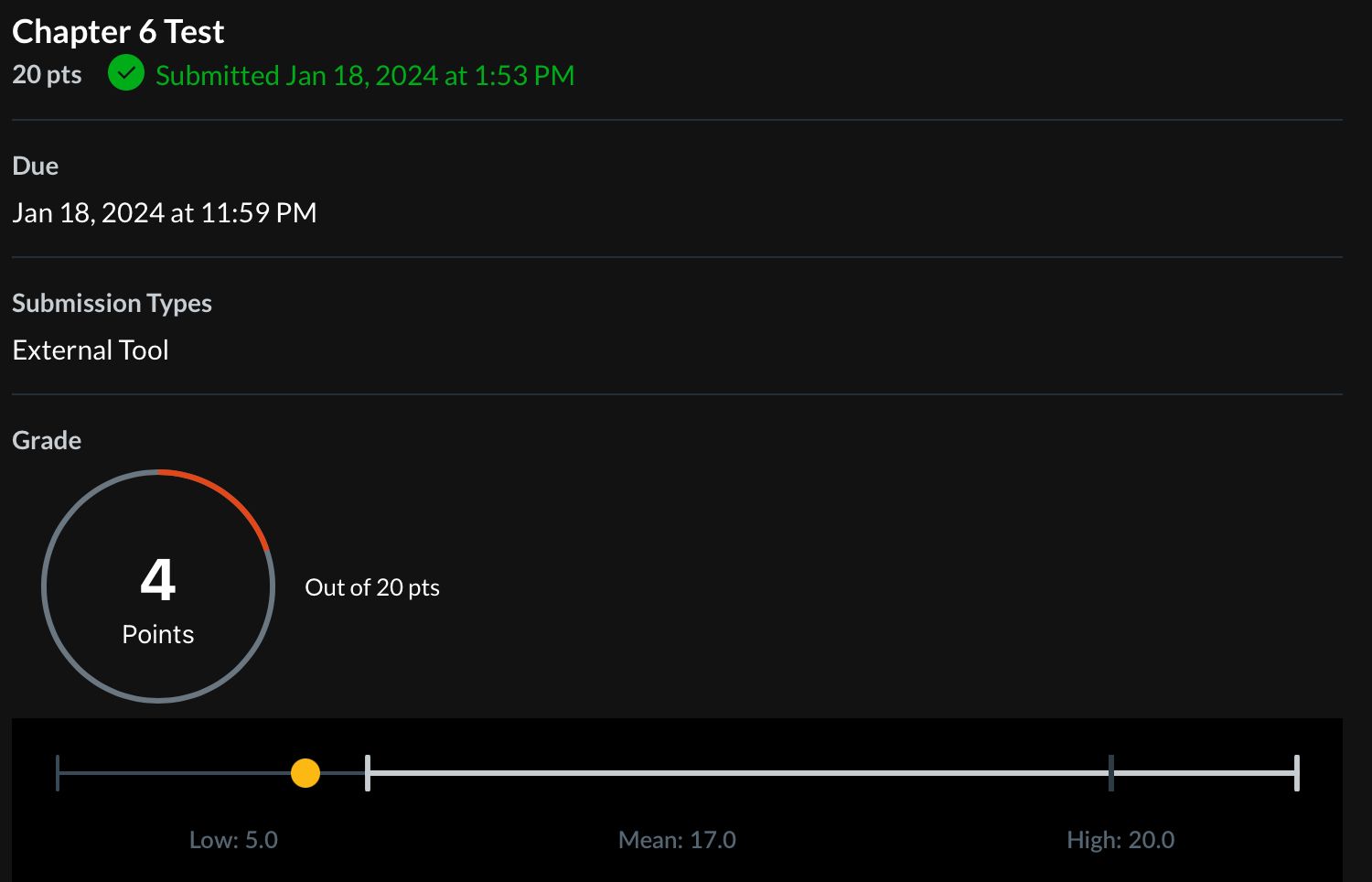Click the large 4 in grade circle
Image resolution: width=1372 pixels, height=882 pixels.
(158, 579)
